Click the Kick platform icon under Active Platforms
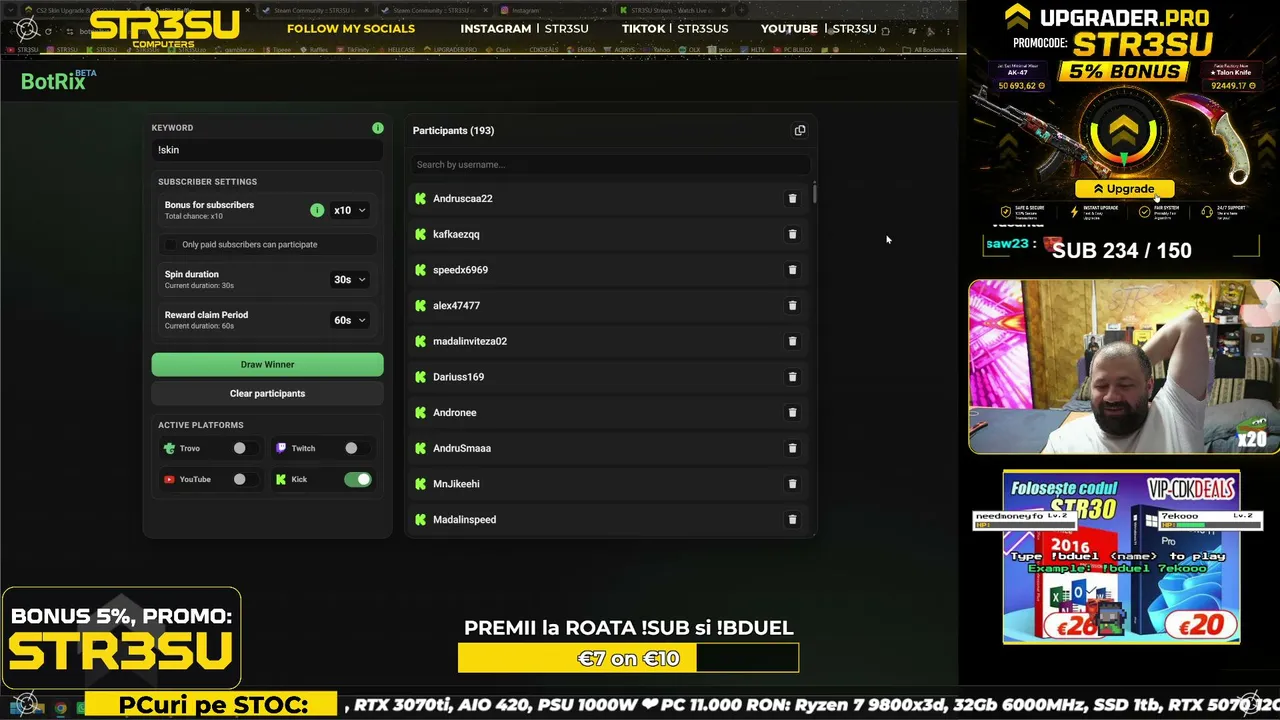Image resolution: width=1280 pixels, height=720 pixels. tap(281, 479)
